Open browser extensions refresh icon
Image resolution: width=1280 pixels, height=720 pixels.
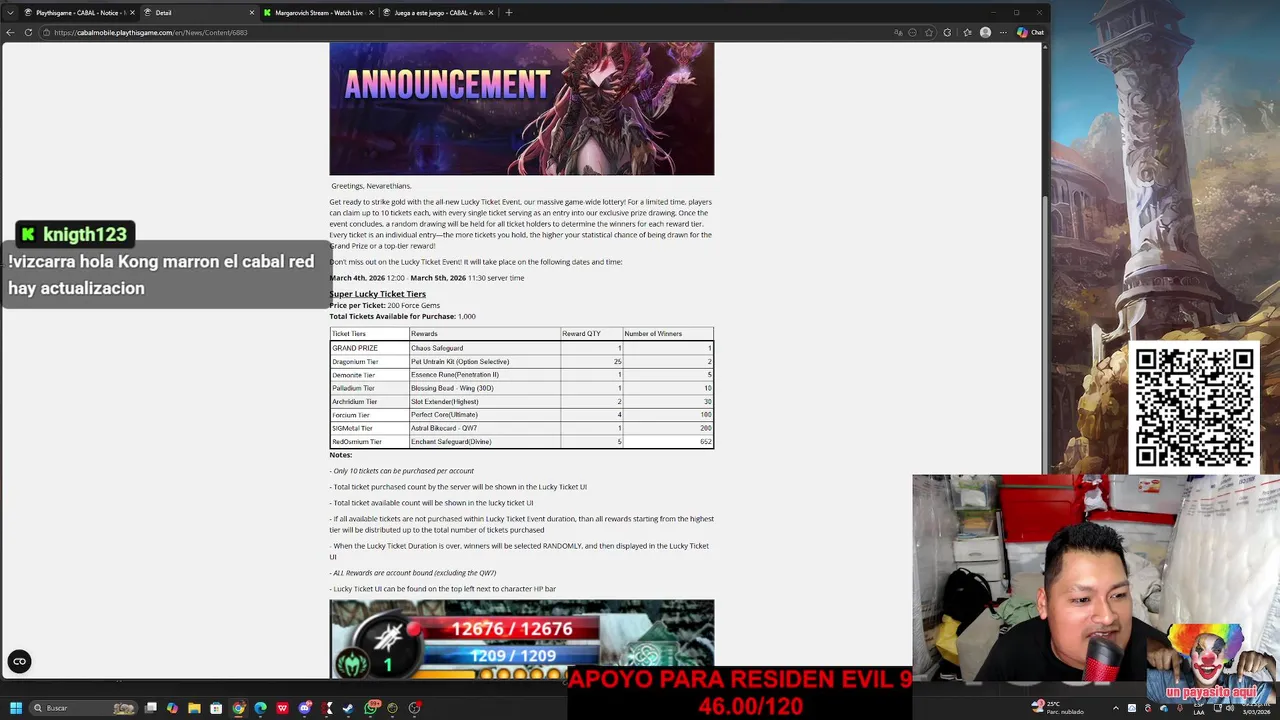tap(947, 32)
